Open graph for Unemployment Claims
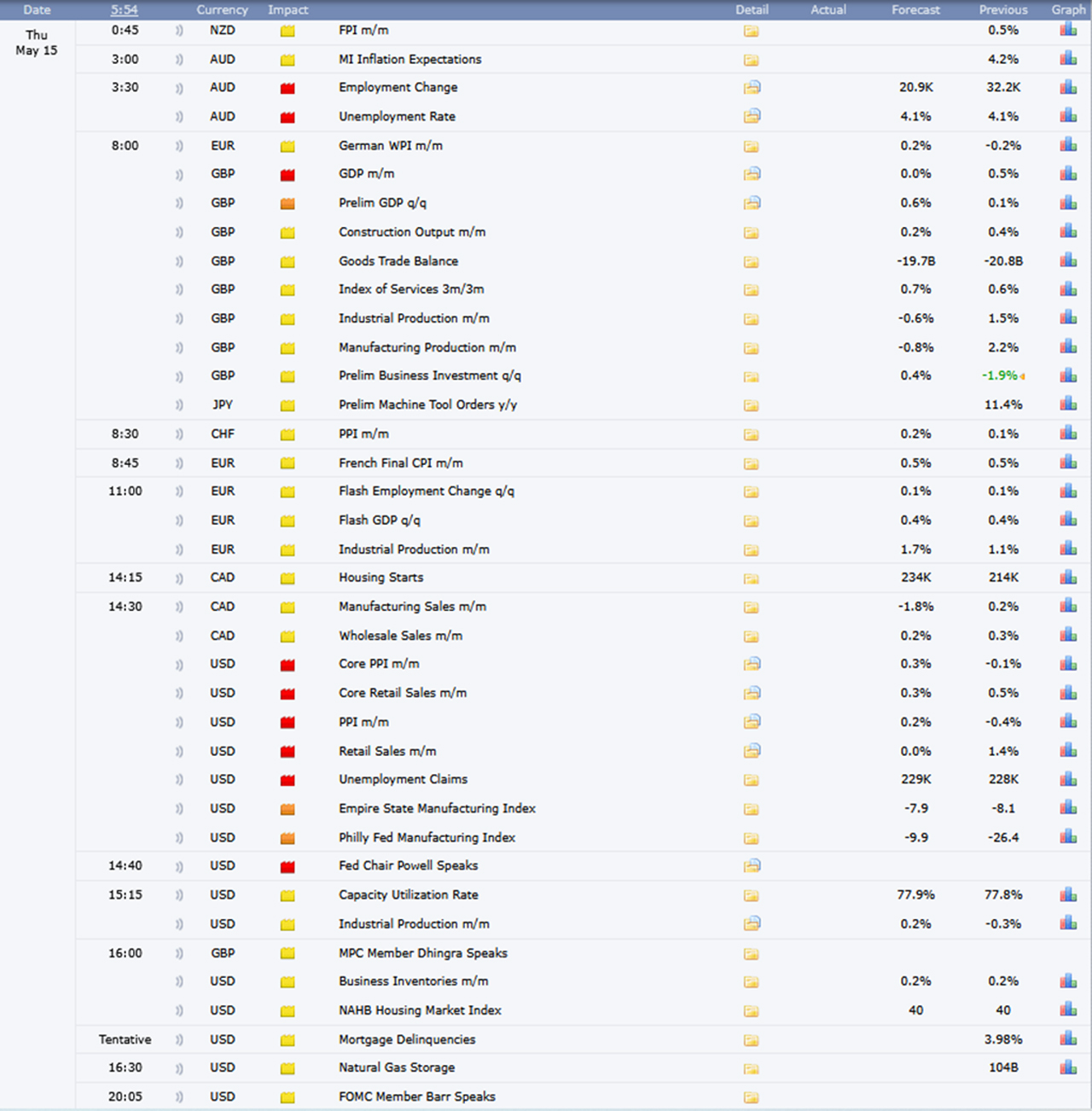 click(1068, 779)
